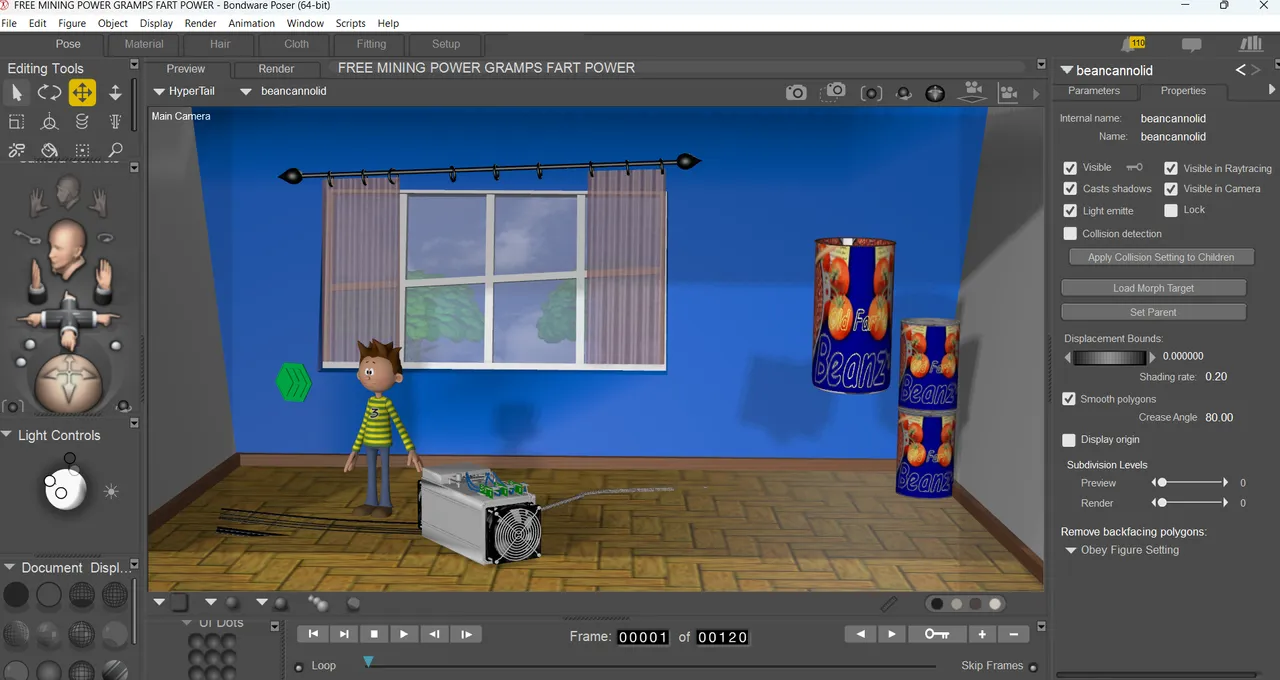This screenshot has width=1280, height=680.
Task: Toggle Smooth polygons checkbox
Action: click(1069, 399)
